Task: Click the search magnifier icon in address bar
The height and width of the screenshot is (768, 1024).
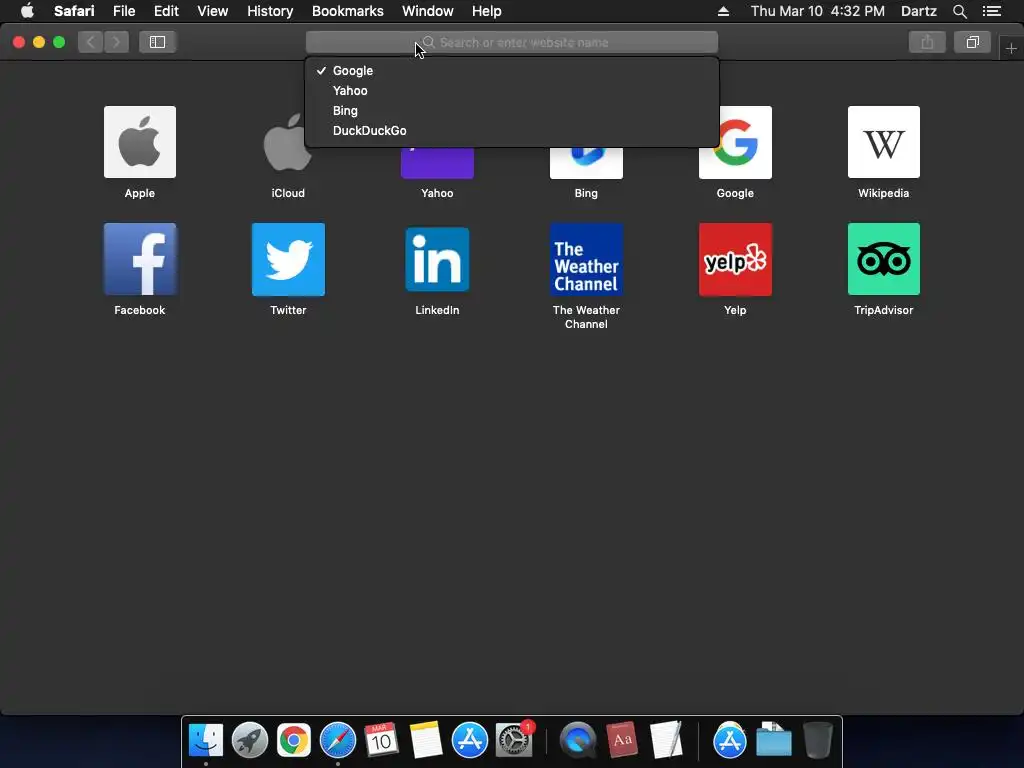Action: (429, 42)
